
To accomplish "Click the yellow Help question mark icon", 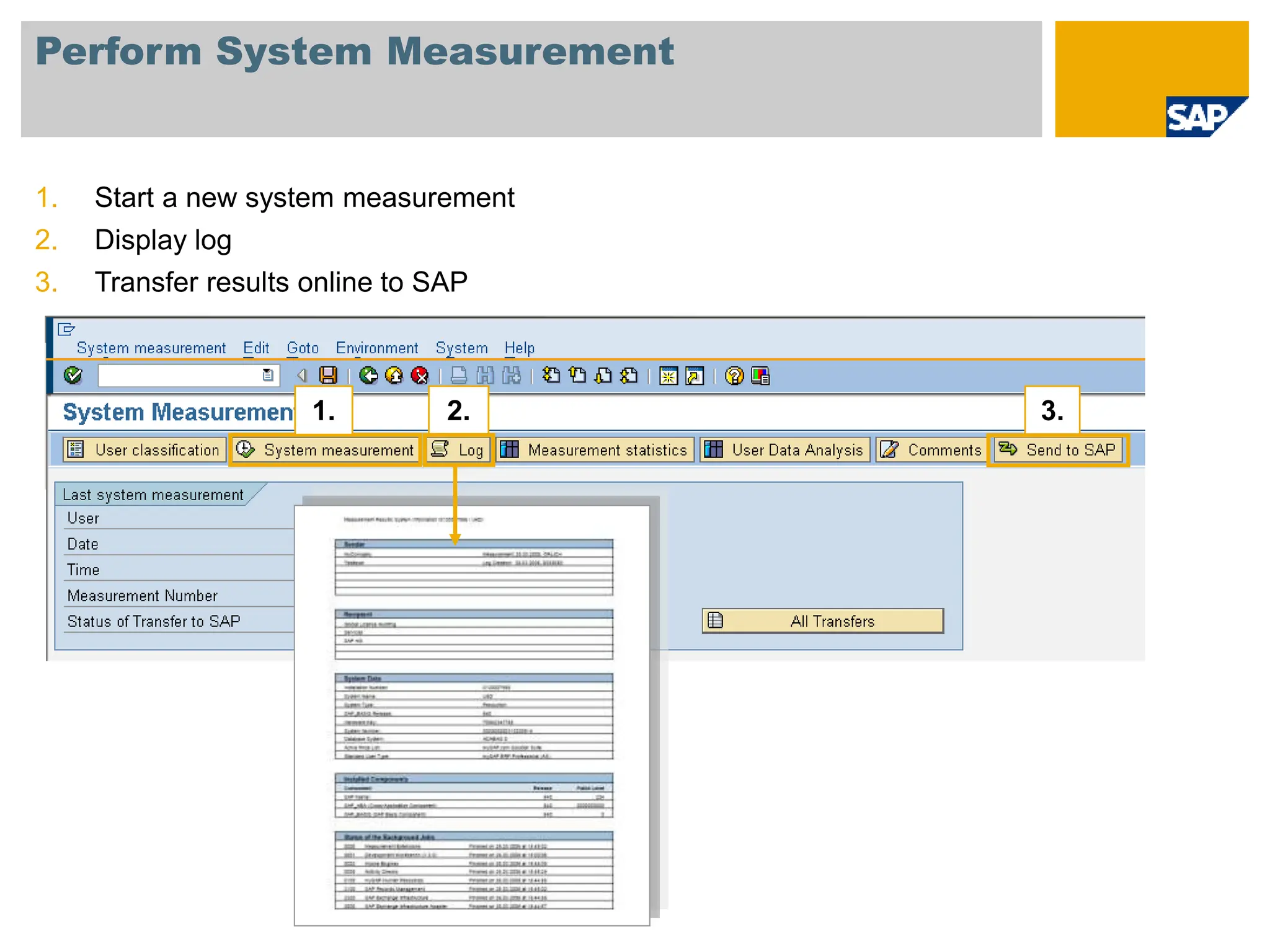I will point(734,376).
